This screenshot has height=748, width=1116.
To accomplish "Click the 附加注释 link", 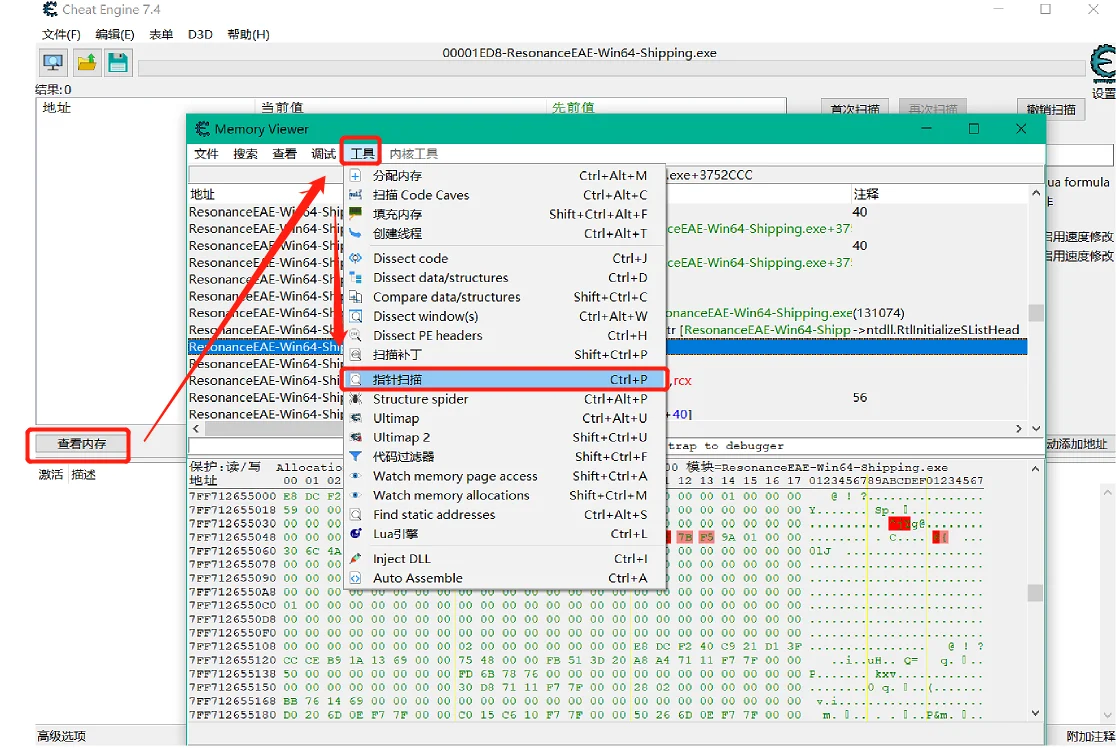I will 1090,737.
